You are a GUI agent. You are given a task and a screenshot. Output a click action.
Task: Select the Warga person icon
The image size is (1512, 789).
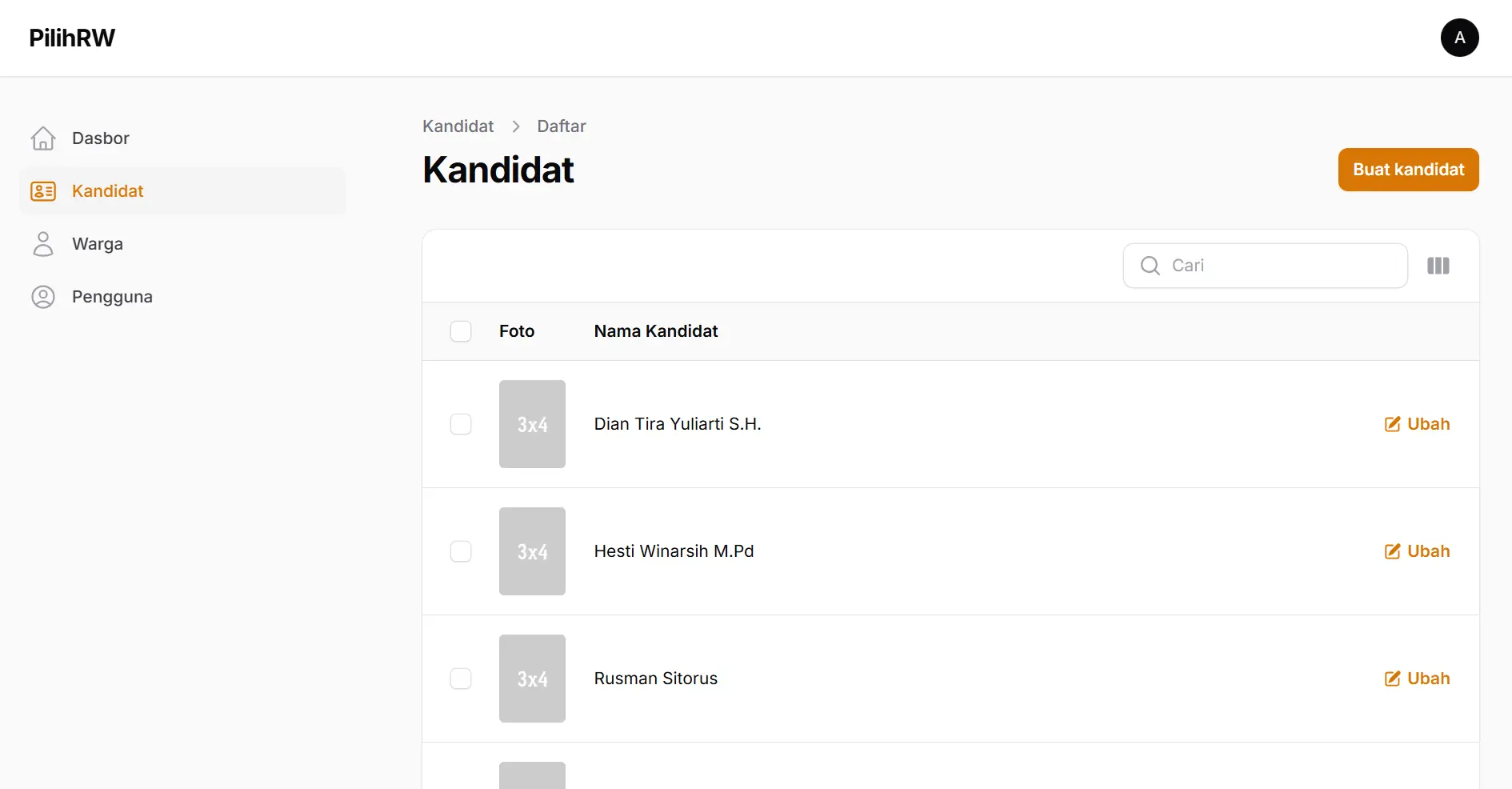pyautogui.click(x=43, y=243)
